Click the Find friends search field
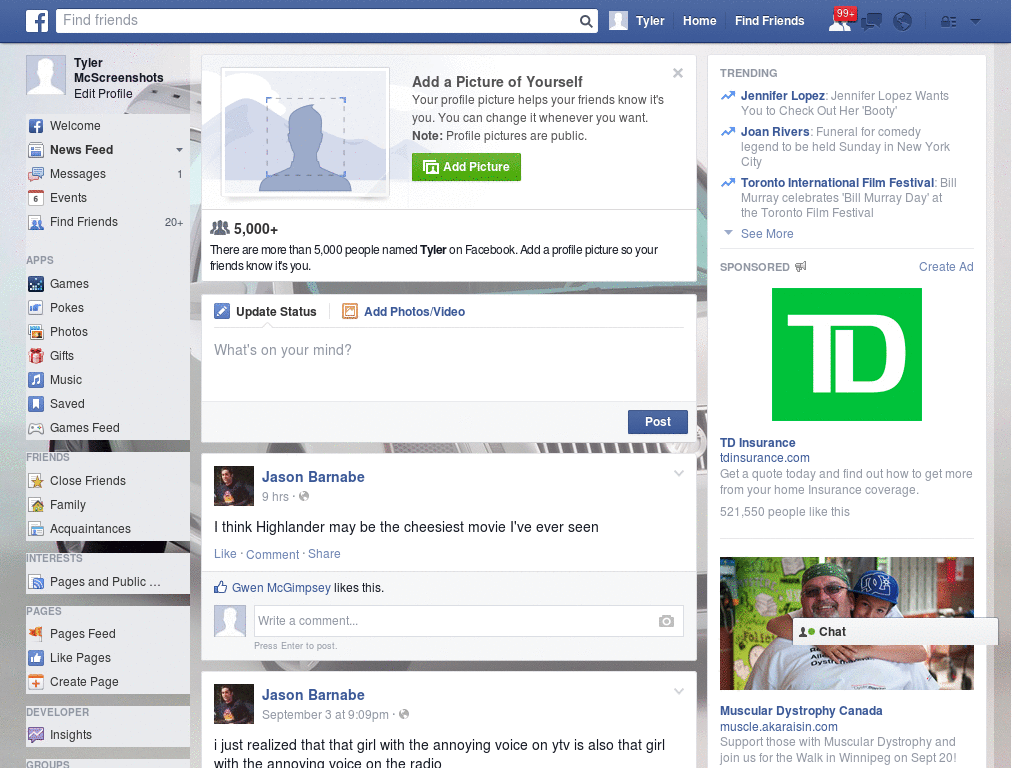 [x=318, y=21]
